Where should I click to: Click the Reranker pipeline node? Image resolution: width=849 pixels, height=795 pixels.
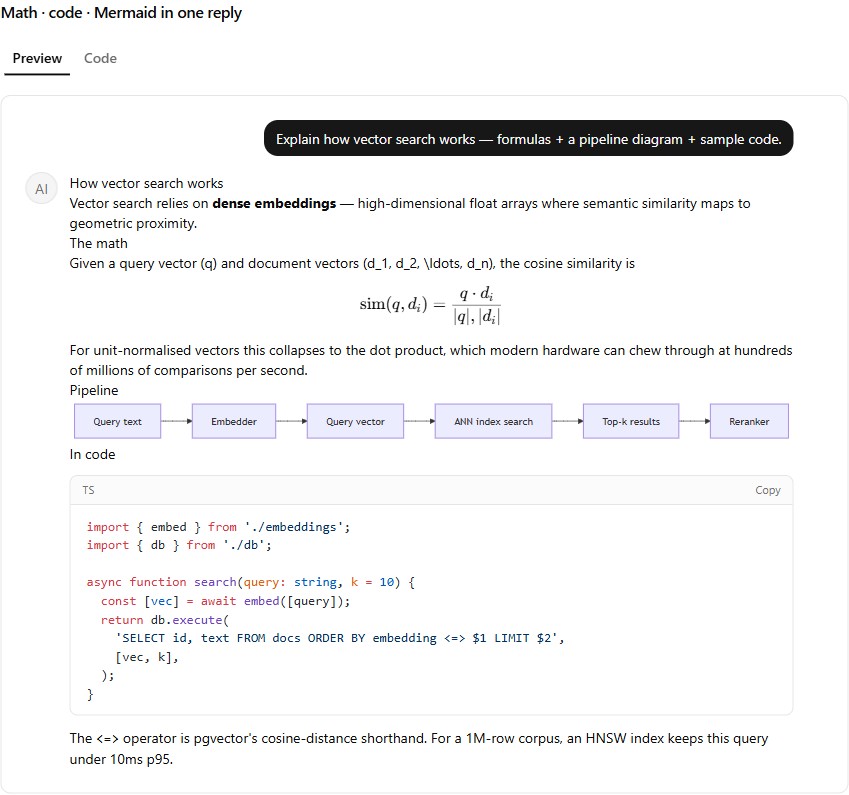pos(749,421)
